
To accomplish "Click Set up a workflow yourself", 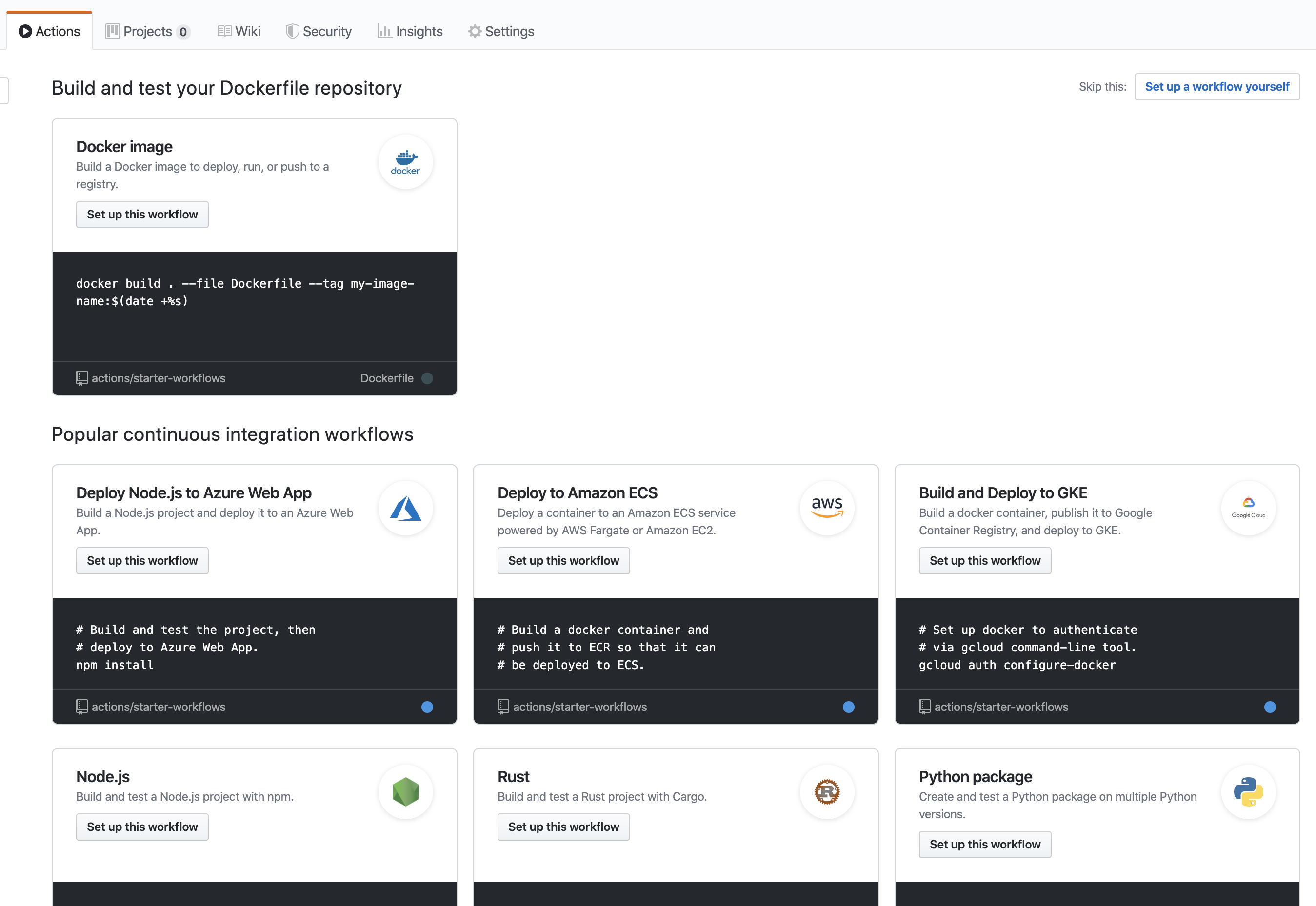I will [x=1216, y=87].
